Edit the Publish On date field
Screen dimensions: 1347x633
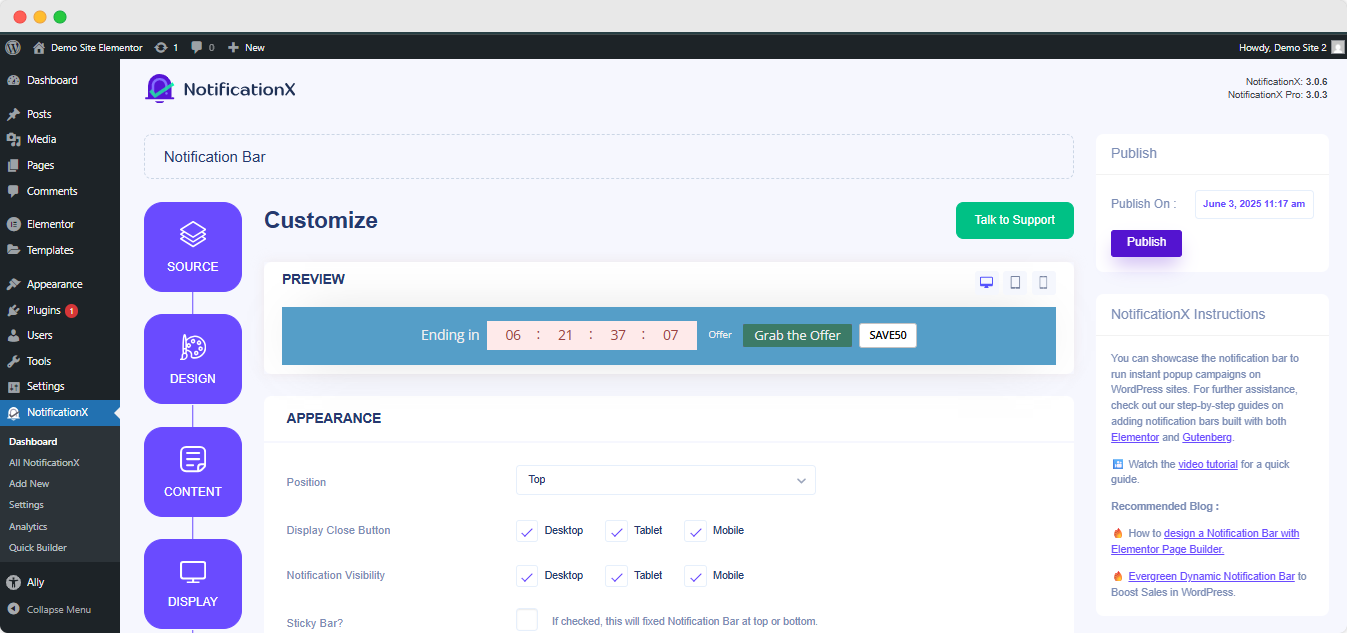[1253, 203]
